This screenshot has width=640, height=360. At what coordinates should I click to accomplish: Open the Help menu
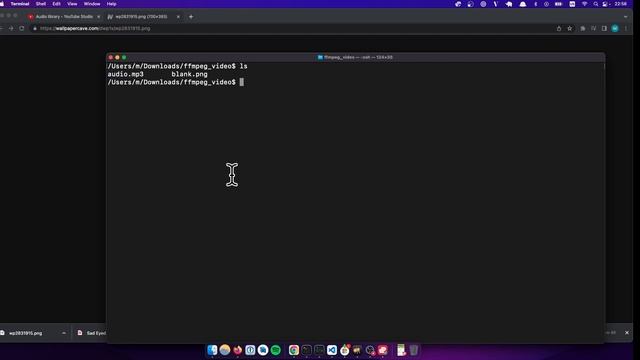(x=111, y=4)
